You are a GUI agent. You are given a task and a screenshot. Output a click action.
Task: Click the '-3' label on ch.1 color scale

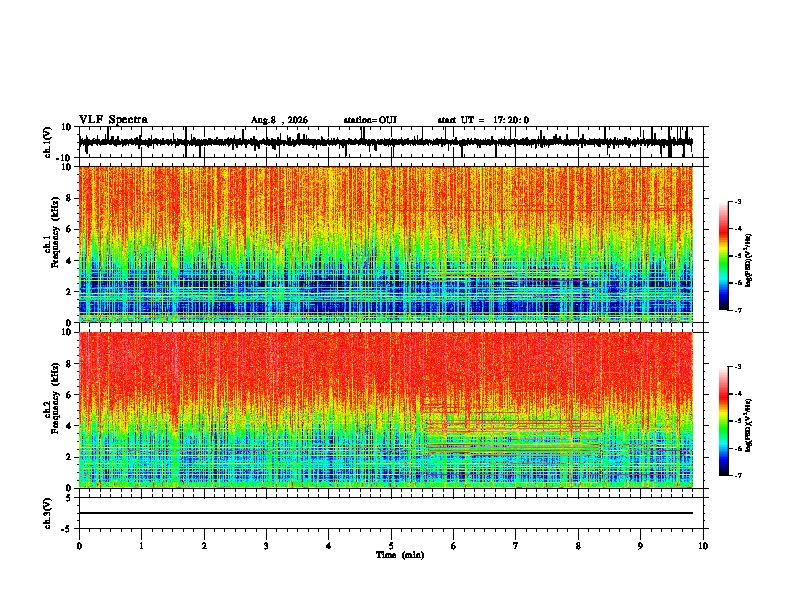point(738,202)
